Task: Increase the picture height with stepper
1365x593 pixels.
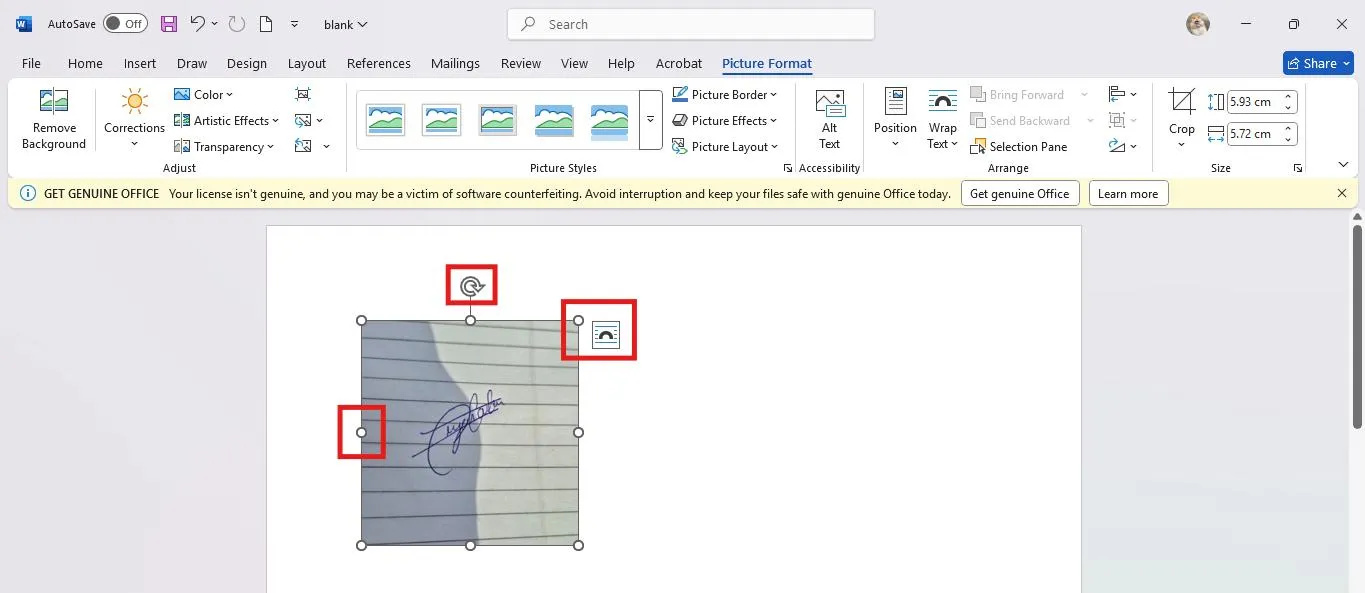Action: click(1289, 97)
